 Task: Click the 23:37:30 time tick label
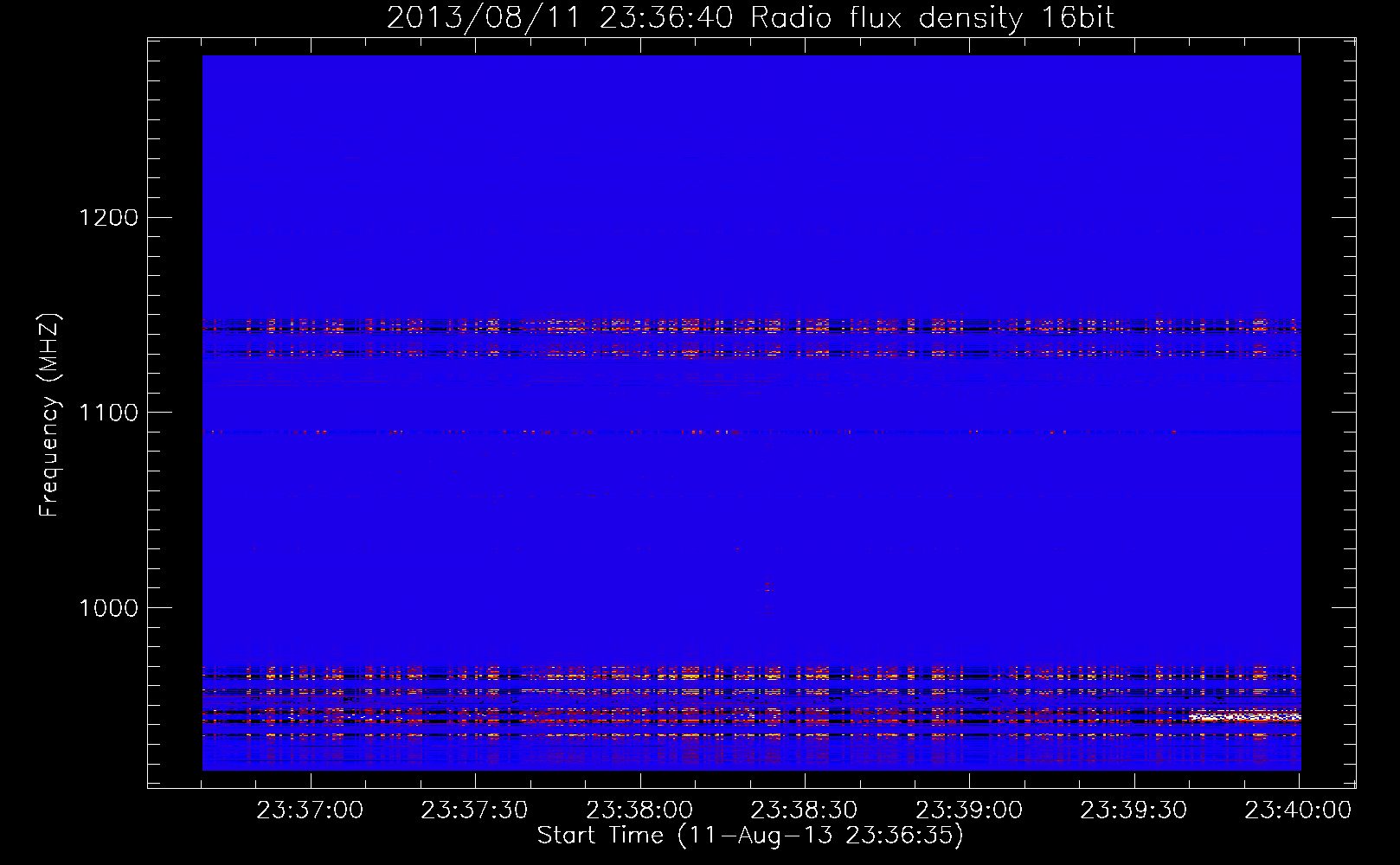point(474,811)
